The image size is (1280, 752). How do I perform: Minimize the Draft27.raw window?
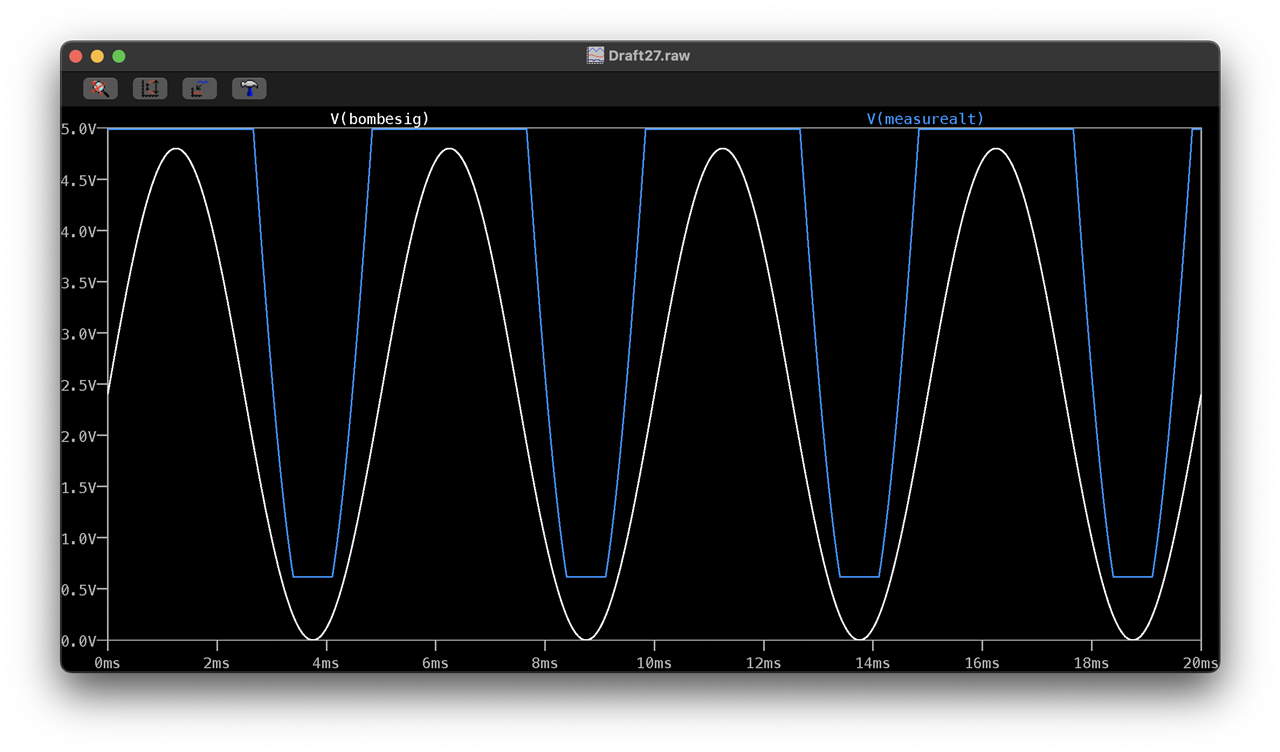(97, 56)
